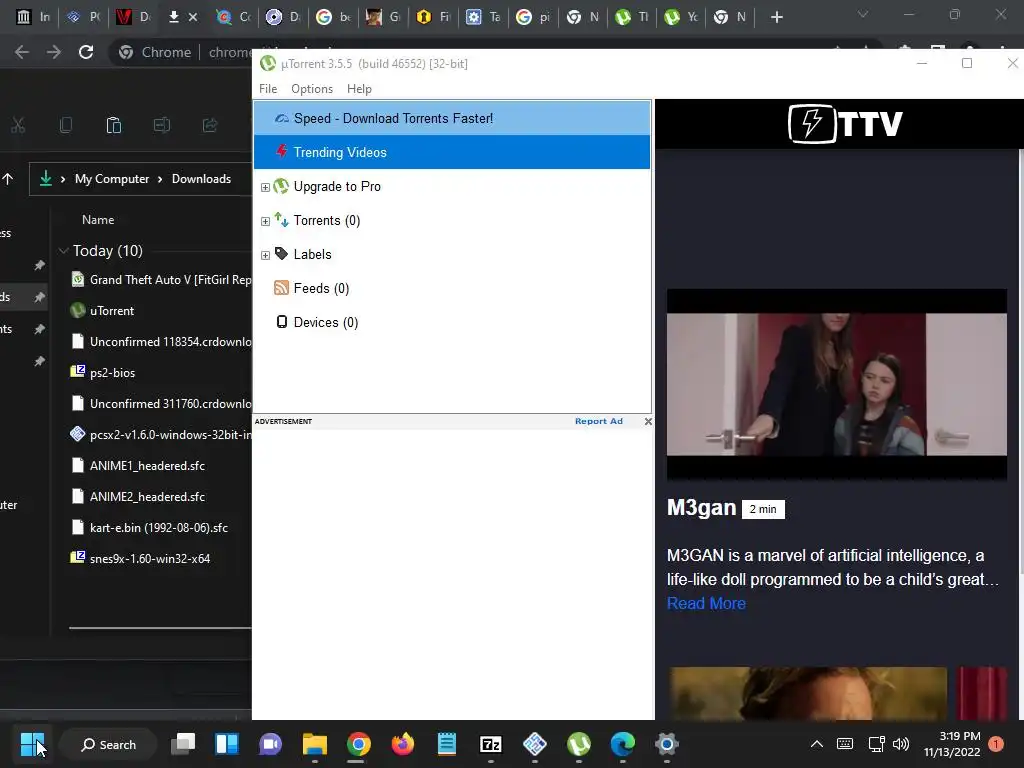Open a new Chrome tab
Viewport: 1024px width, 768px height.
point(776,17)
